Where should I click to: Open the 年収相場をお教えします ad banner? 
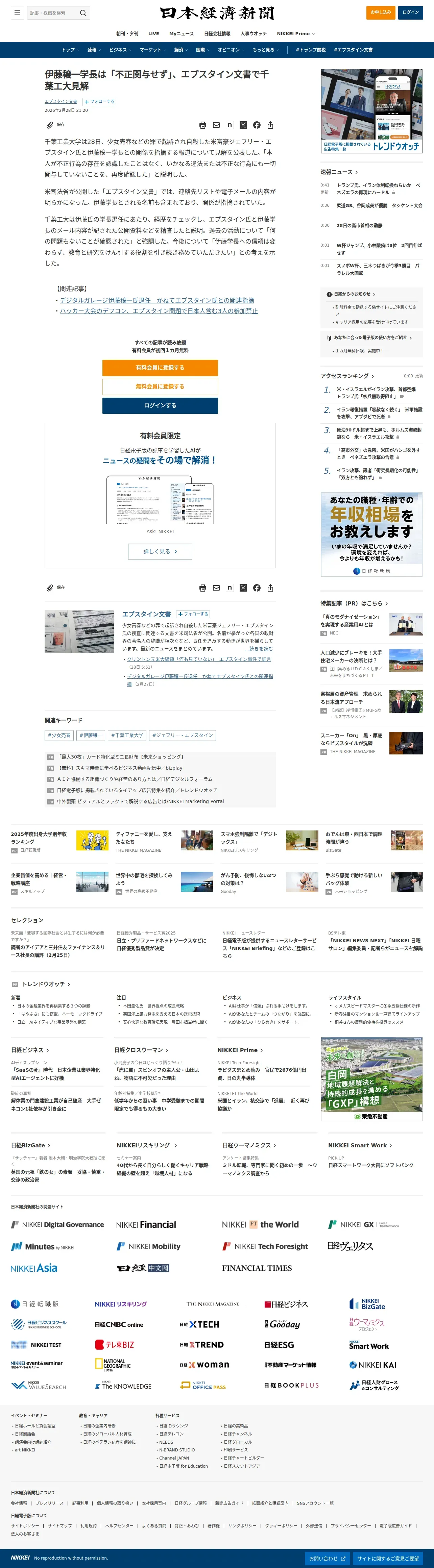(372, 534)
